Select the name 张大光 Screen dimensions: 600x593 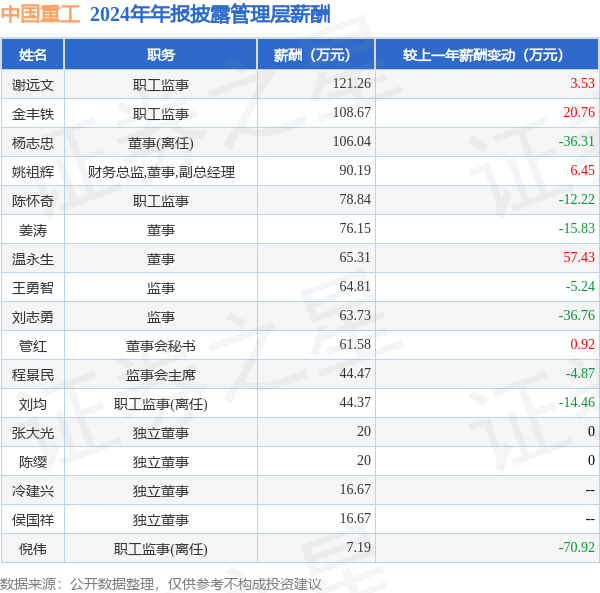tap(33, 433)
